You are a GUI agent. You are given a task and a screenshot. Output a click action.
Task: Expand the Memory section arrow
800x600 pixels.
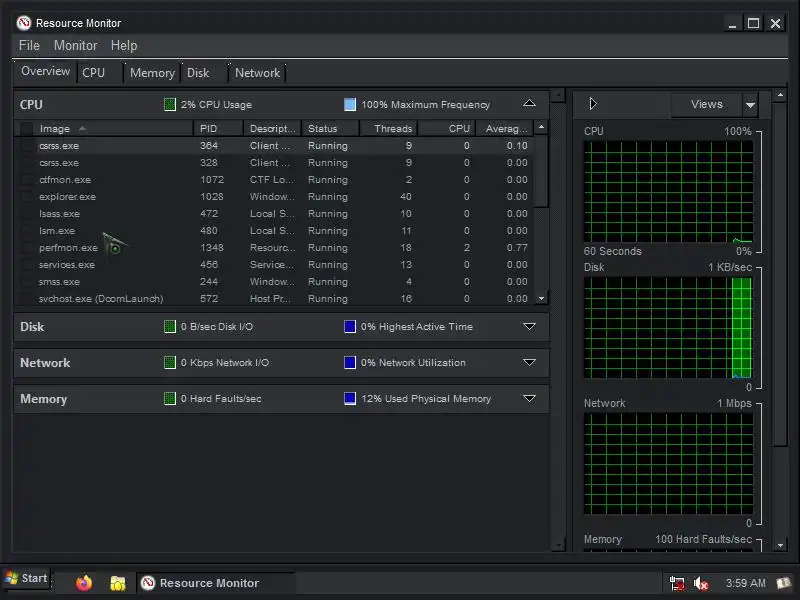click(530, 398)
